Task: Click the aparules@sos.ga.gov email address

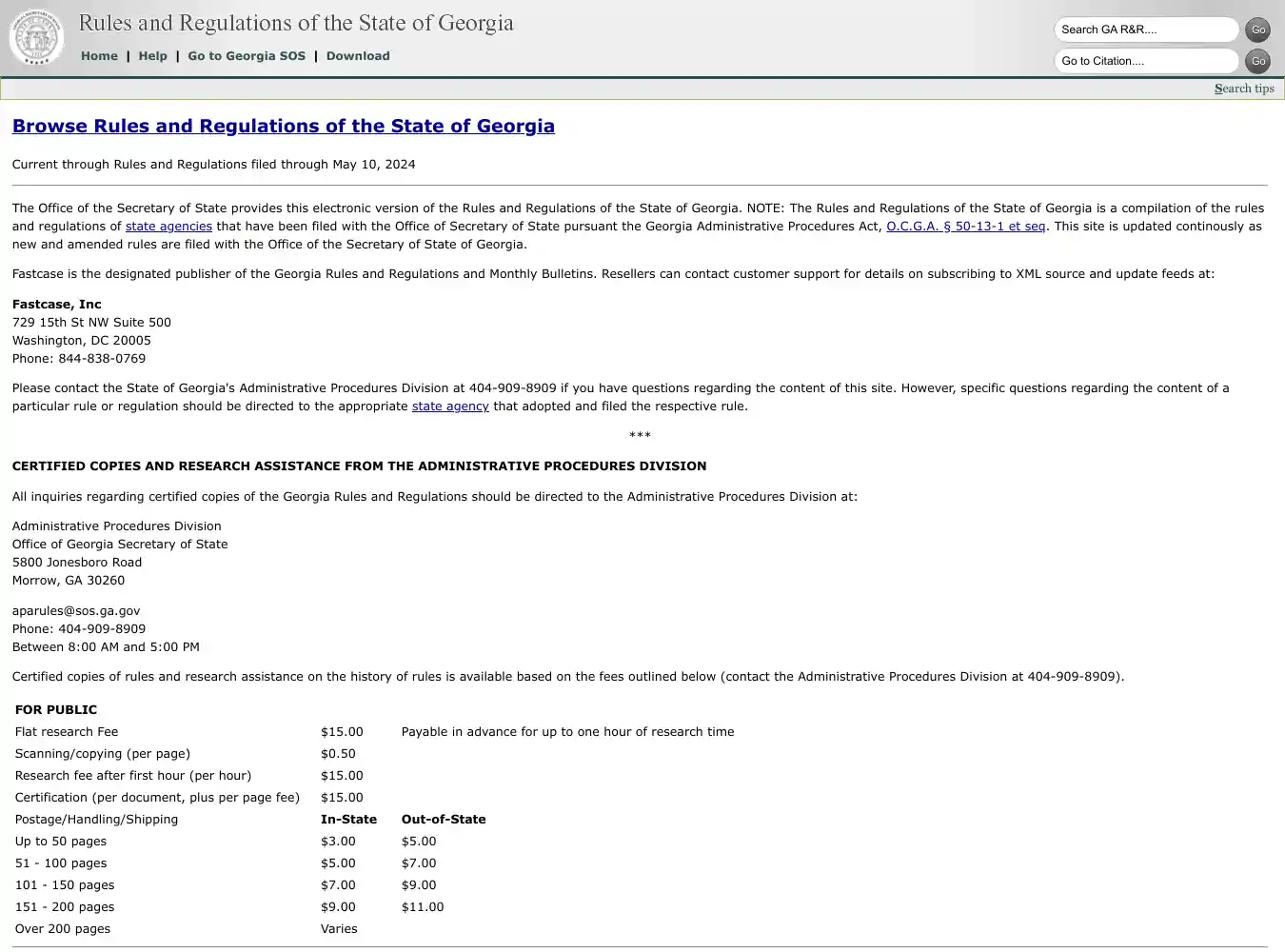Action: coord(76,611)
